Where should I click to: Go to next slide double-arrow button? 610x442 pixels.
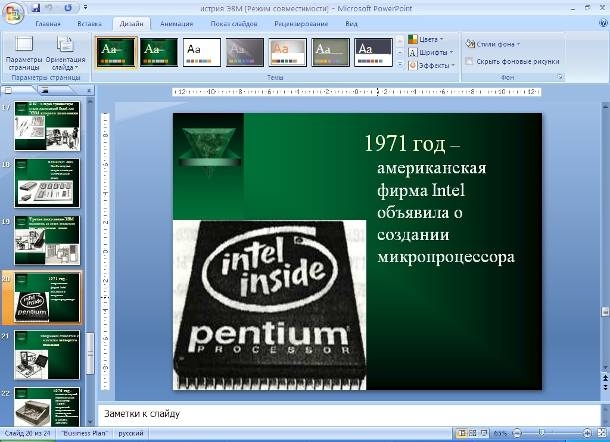605,387
